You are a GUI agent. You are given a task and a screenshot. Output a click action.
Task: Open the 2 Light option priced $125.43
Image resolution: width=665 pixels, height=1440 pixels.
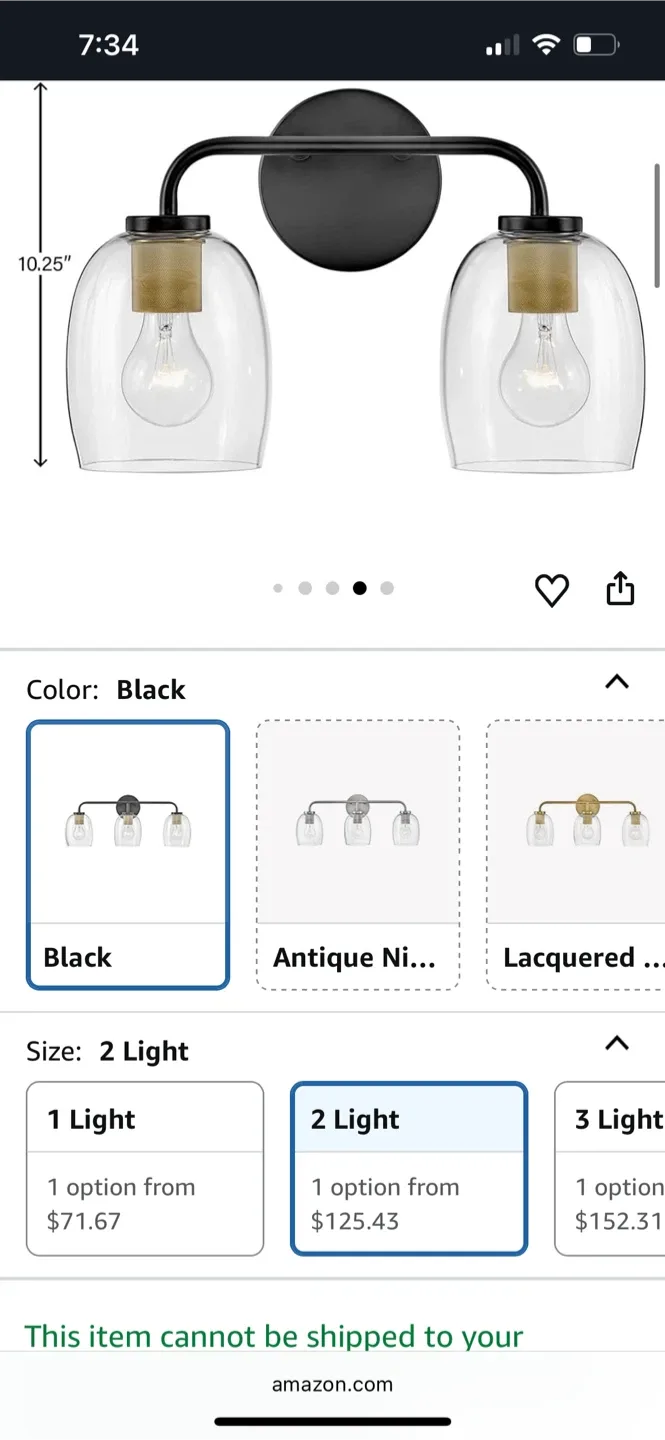pos(408,1170)
